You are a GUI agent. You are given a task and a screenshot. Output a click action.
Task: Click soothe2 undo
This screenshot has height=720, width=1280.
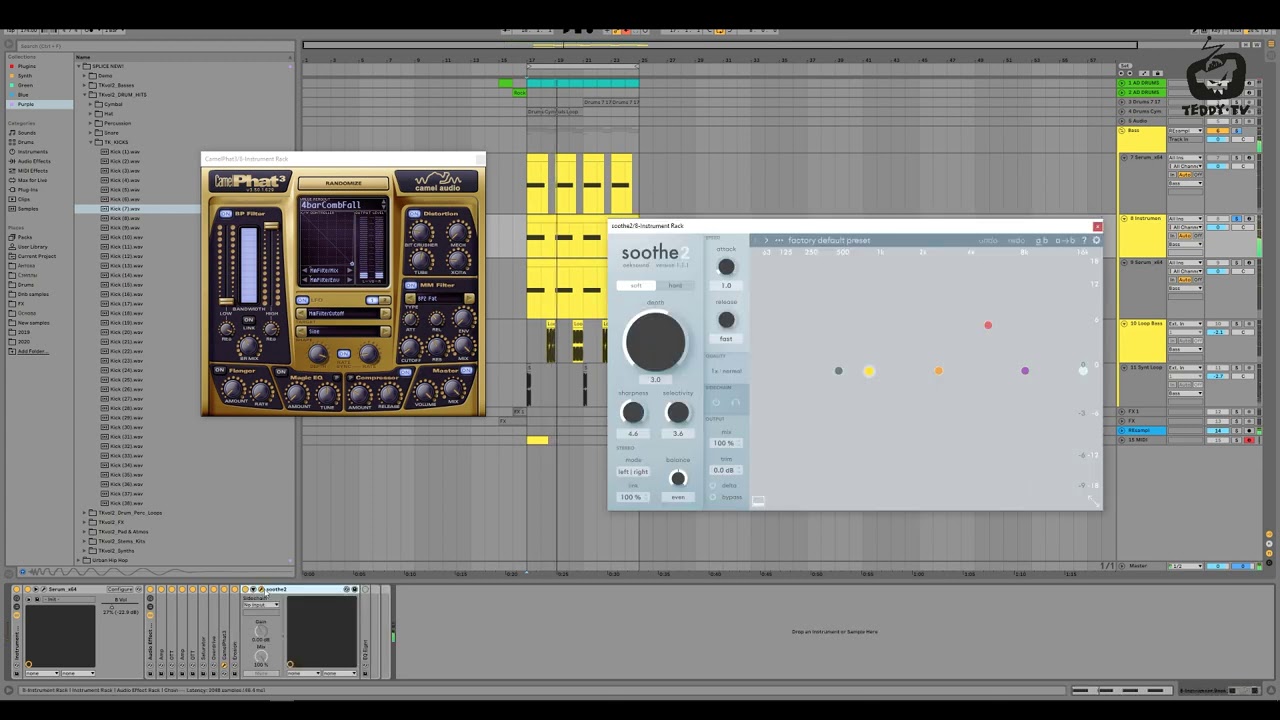click(x=988, y=241)
